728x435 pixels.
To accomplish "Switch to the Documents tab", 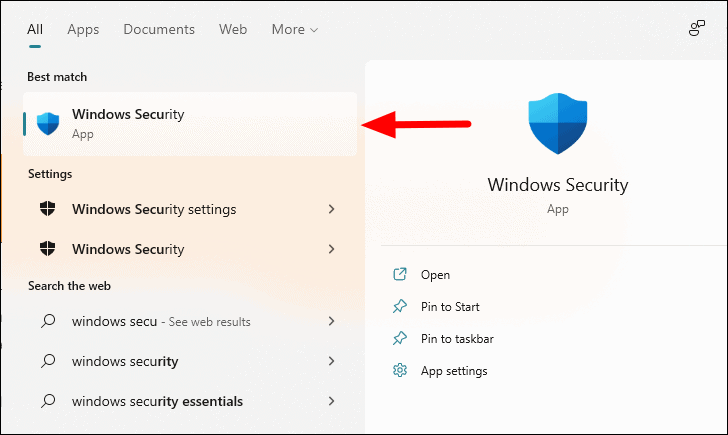I will coord(159,29).
